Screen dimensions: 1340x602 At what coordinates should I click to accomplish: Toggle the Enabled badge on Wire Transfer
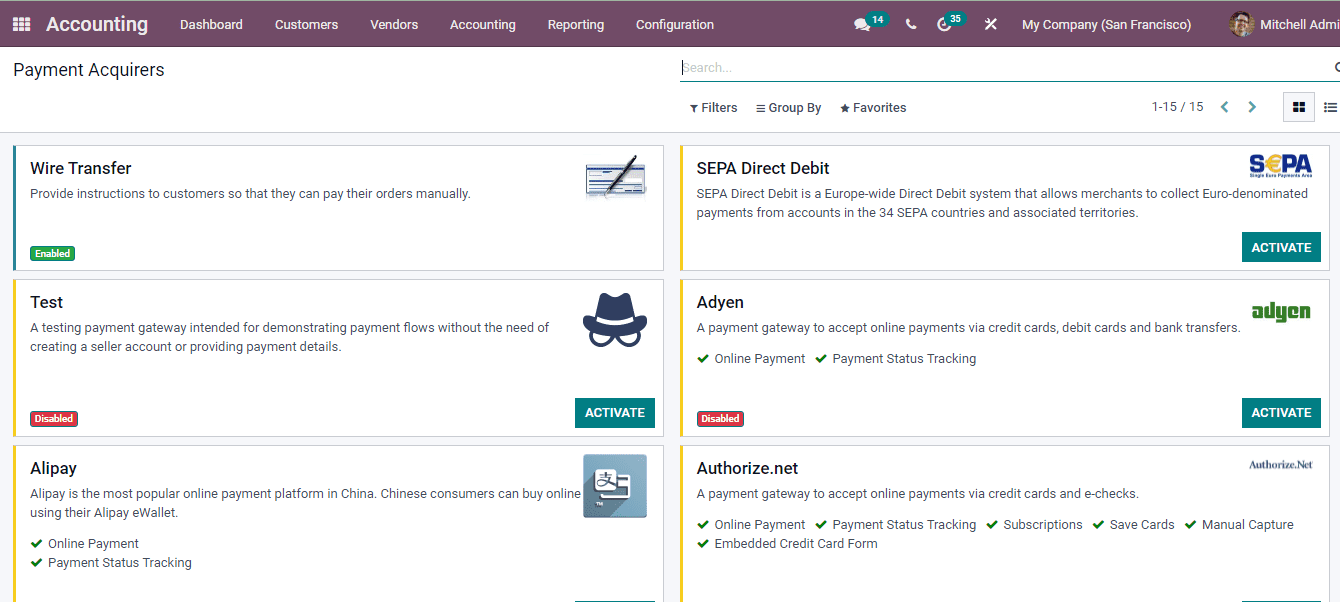click(x=52, y=253)
